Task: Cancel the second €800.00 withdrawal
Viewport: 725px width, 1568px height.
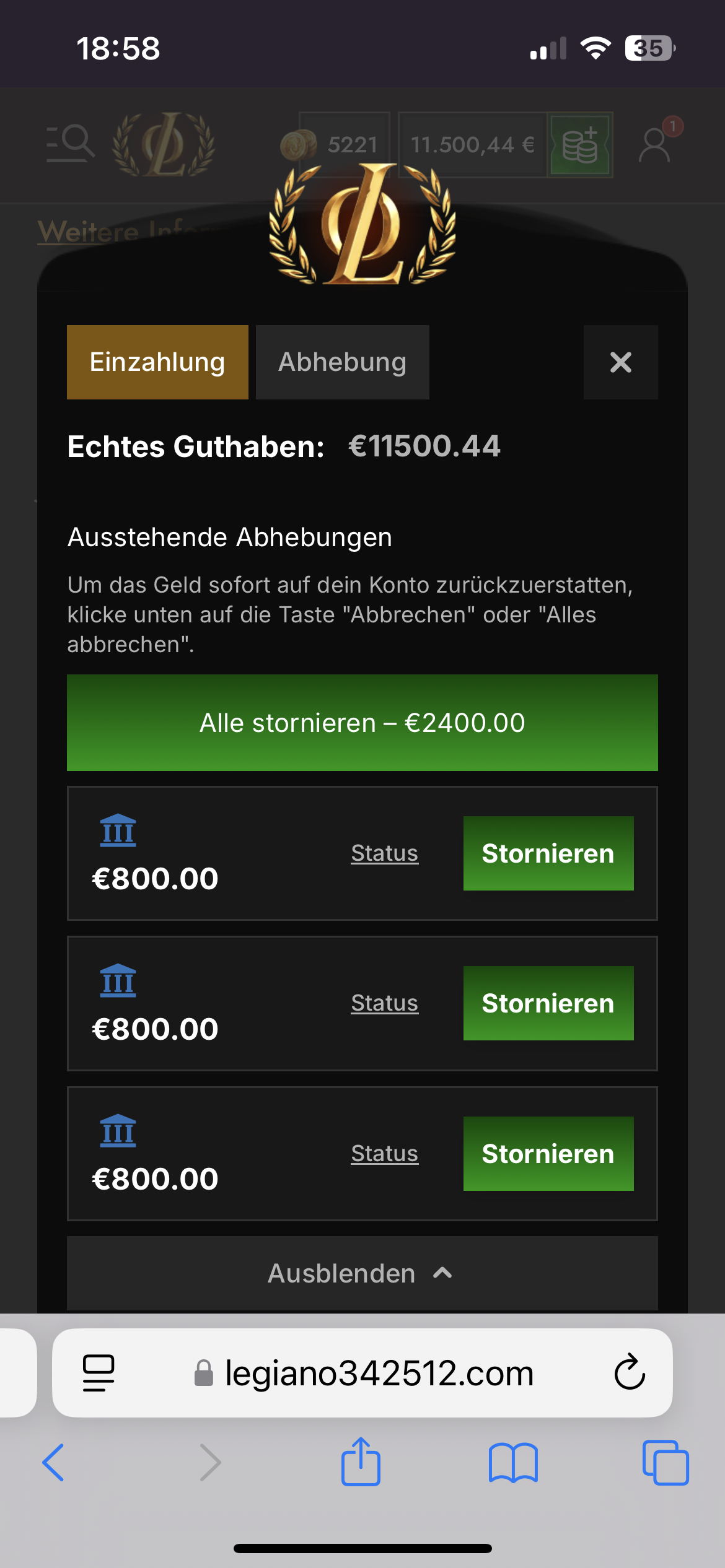Action: (548, 1003)
